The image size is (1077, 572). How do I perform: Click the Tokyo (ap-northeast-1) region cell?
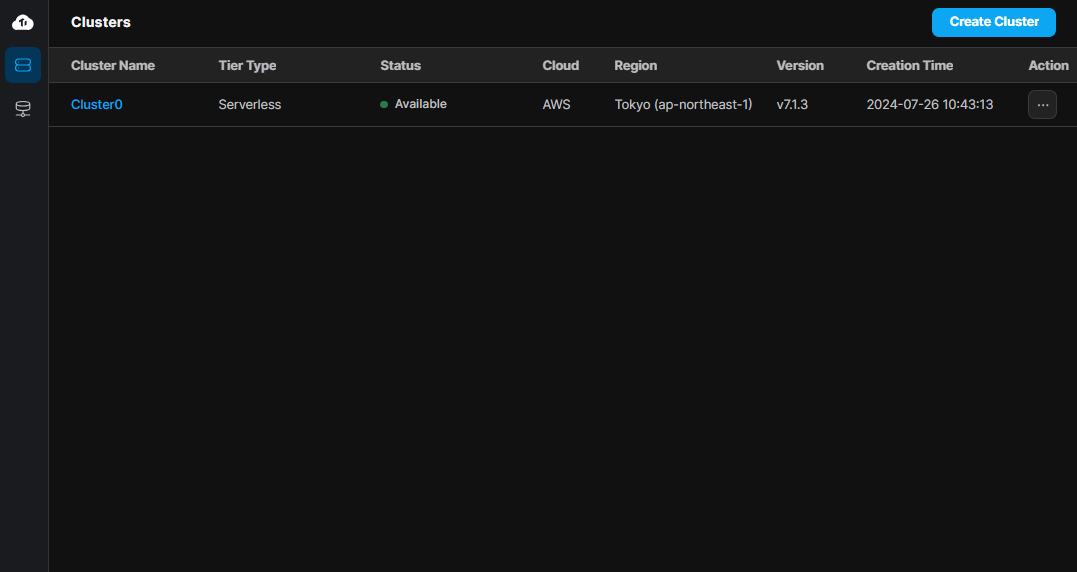click(683, 104)
